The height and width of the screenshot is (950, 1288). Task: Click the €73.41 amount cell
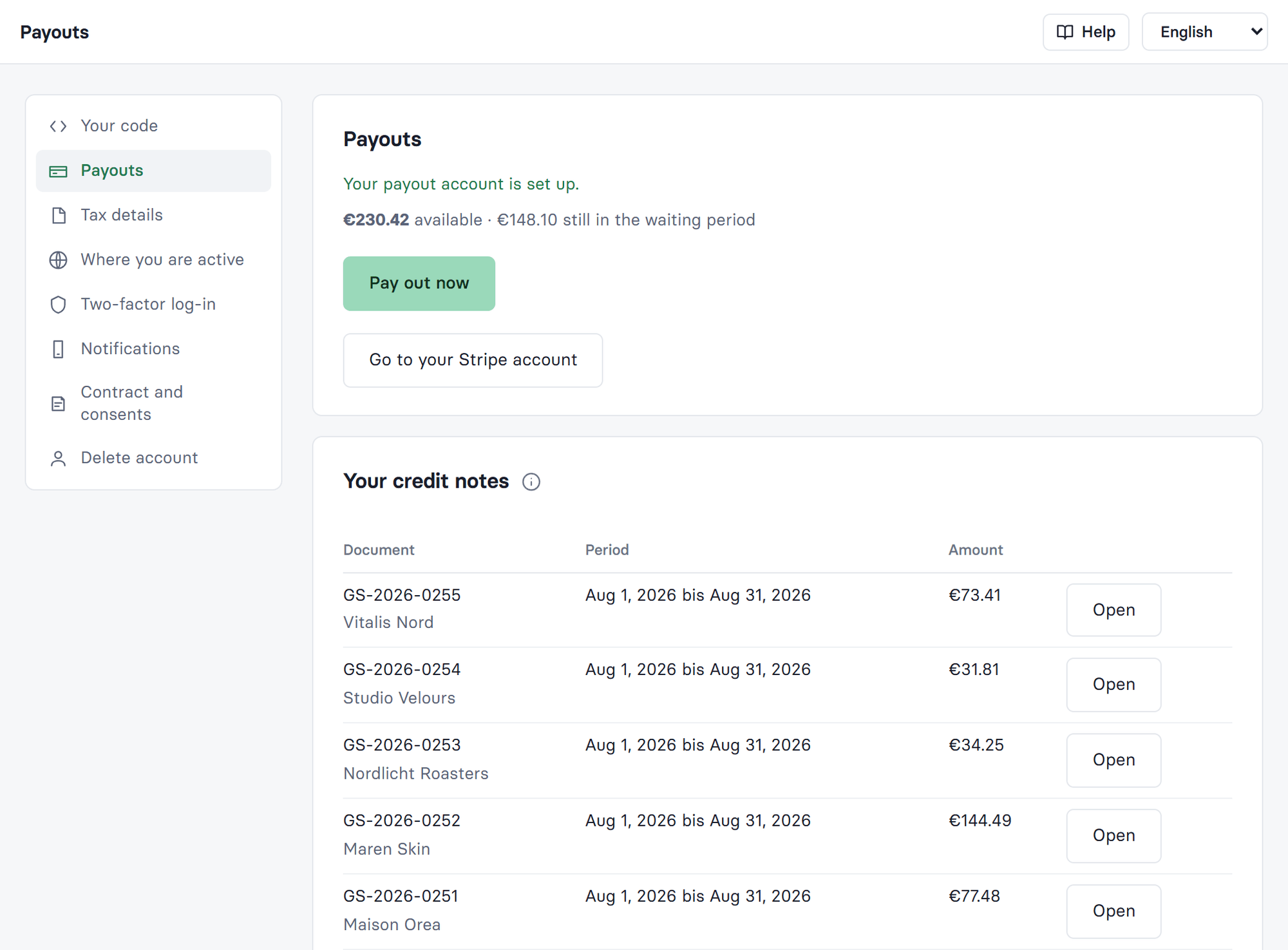click(975, 595)
